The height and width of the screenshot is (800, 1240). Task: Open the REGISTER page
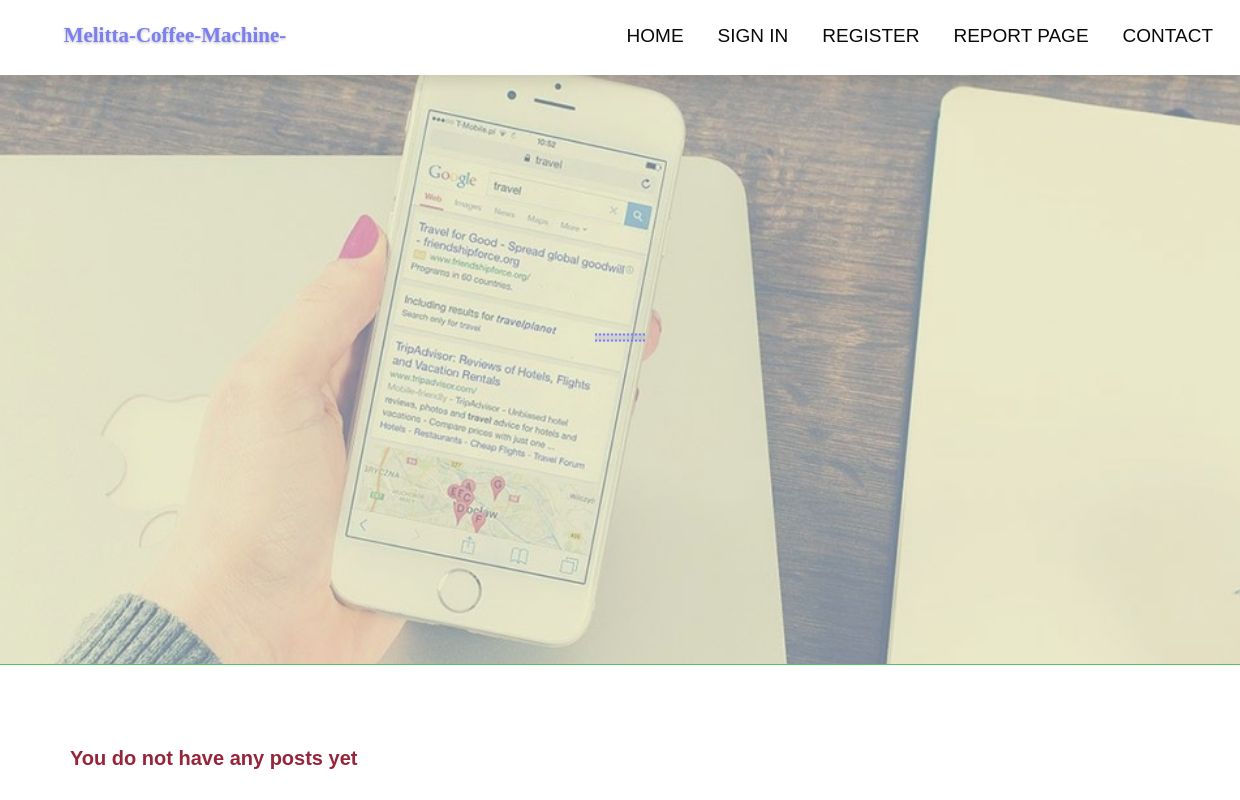[870, 36]
